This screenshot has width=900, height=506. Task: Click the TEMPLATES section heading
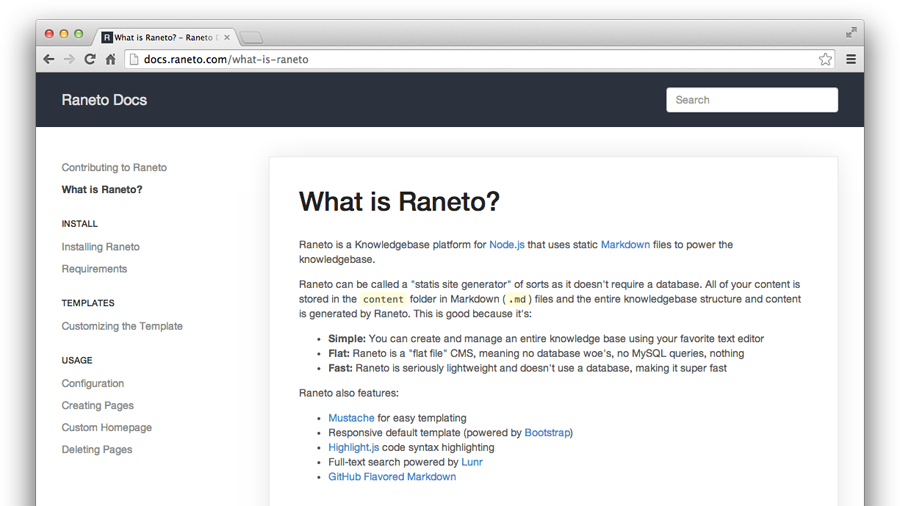(x=88, y=303)
